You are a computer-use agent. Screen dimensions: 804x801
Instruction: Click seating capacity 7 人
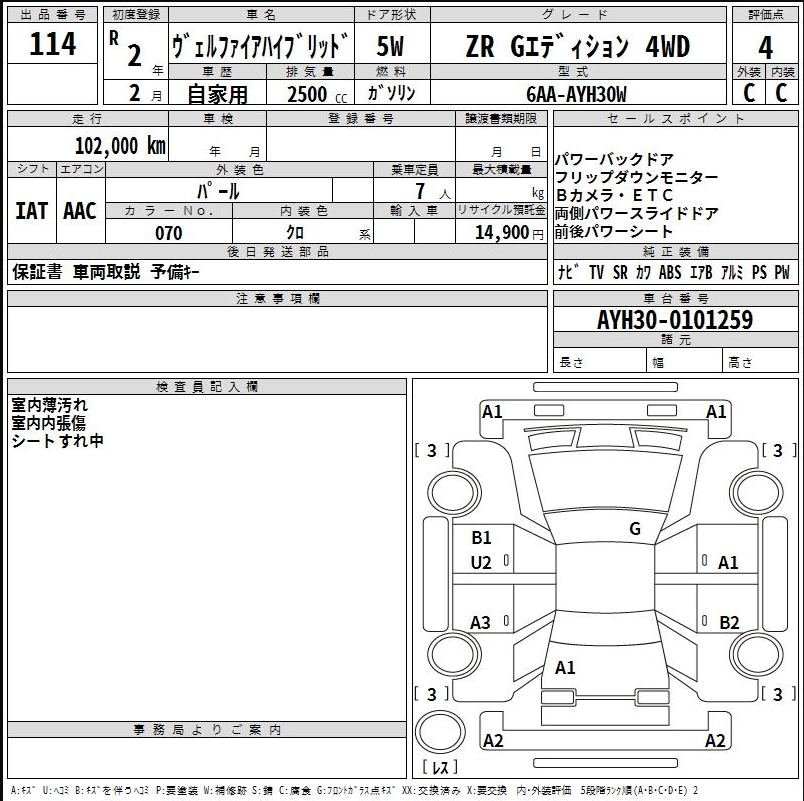point(432,191)
